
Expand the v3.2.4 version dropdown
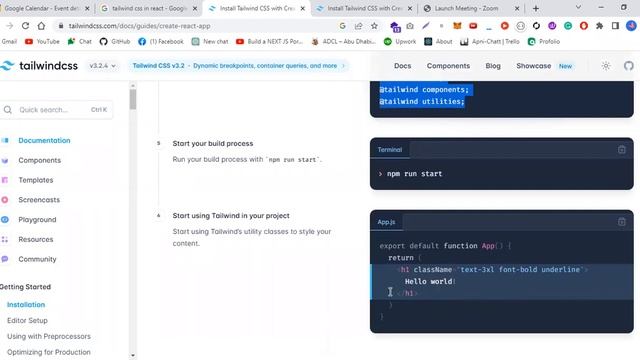click(x=102, y=66)
